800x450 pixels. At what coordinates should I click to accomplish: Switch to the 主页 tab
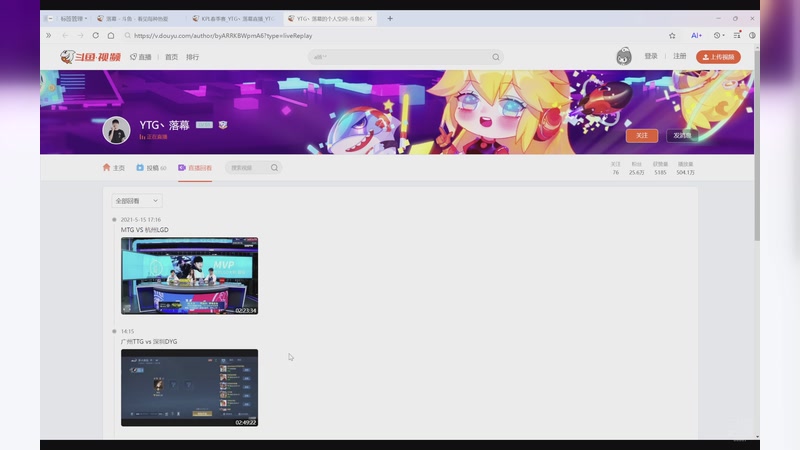point(114,167)
